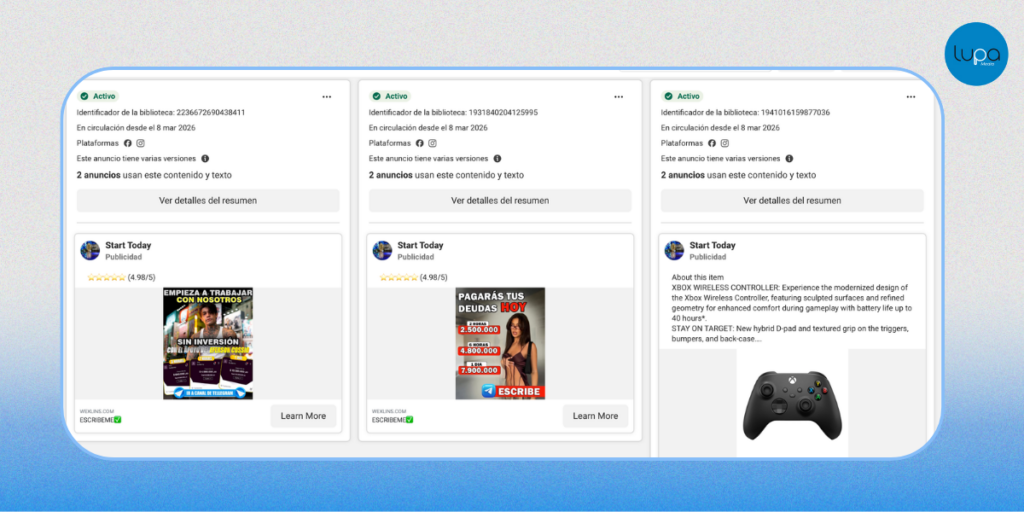Click the Facebook platform icon in the left ad card
The height and width of the screenshot is (512, 1024).
128,143
